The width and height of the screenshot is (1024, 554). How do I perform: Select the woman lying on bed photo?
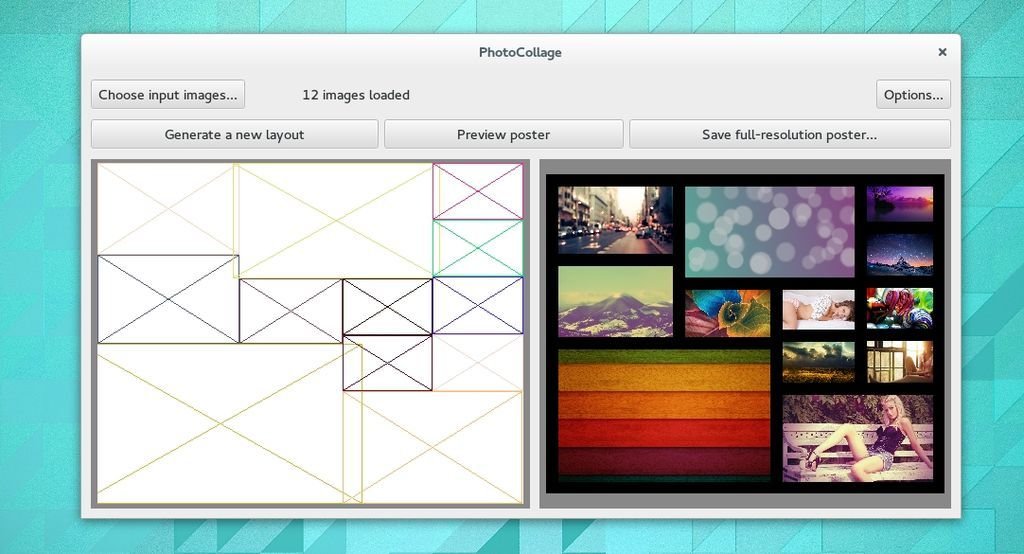click(x=818, y=310)
